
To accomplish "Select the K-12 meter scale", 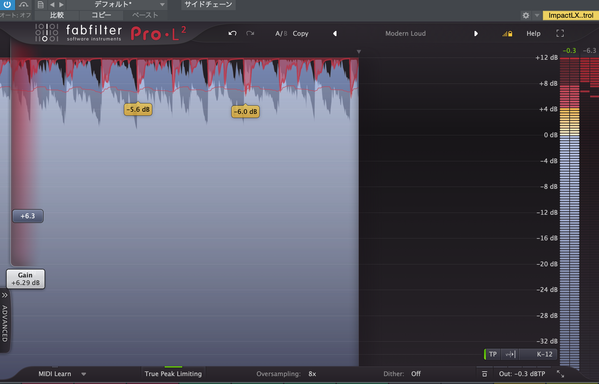I will tap(544, 354).
